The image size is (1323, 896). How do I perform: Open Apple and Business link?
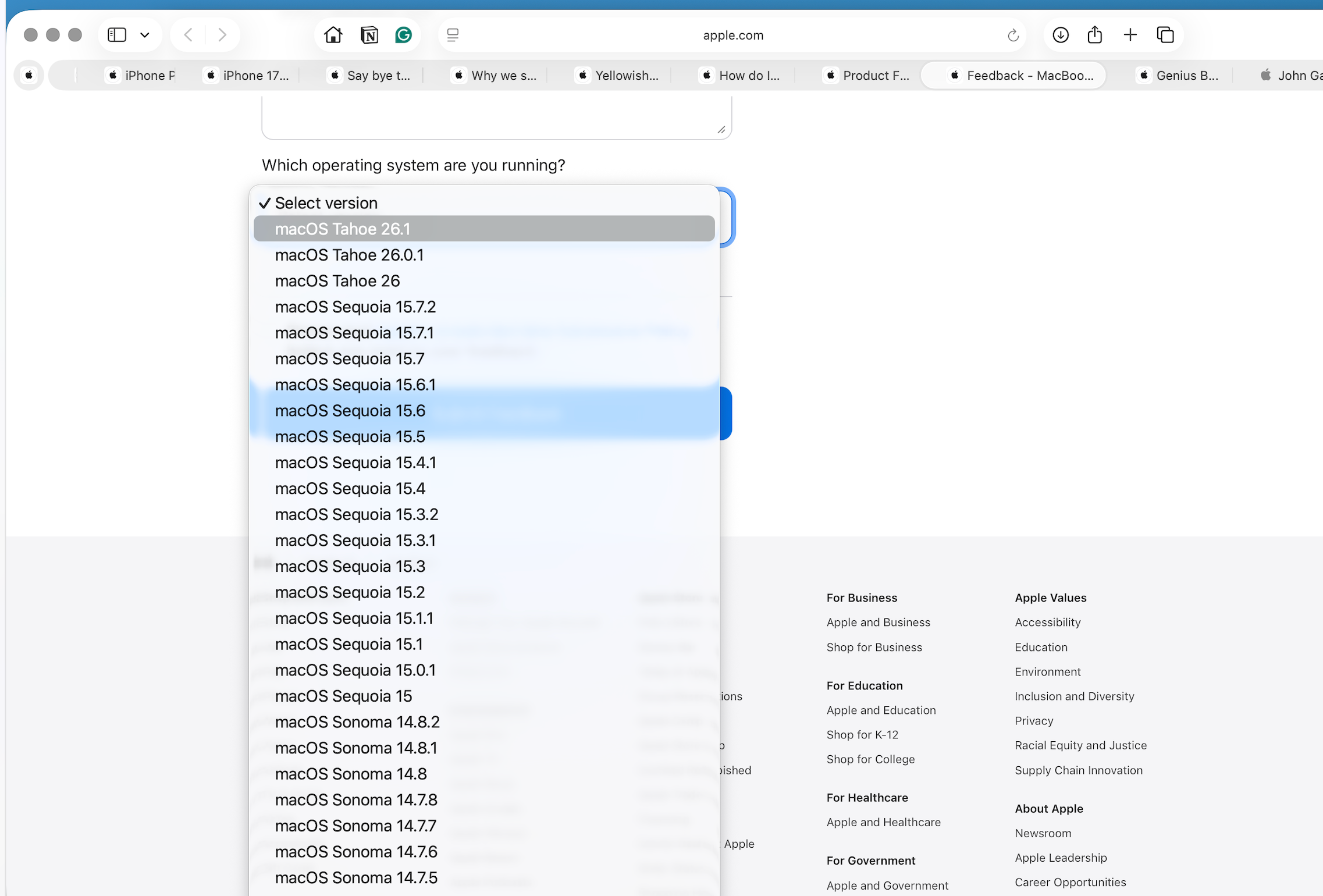click(878, 622)
